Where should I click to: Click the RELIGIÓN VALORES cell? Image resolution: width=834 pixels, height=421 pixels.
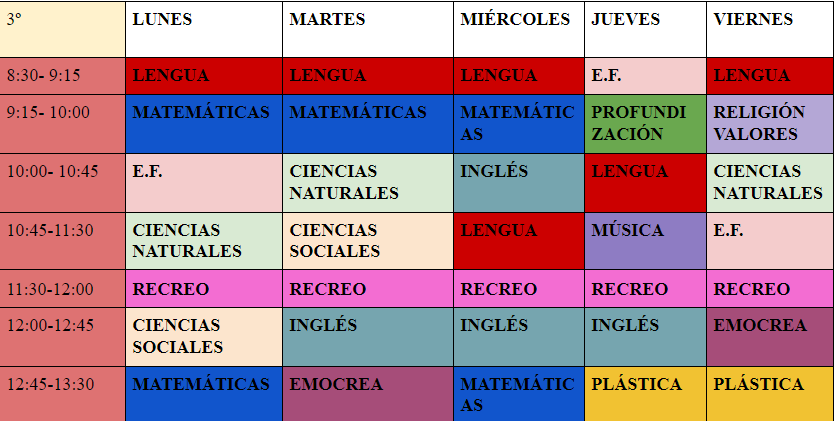770,123
